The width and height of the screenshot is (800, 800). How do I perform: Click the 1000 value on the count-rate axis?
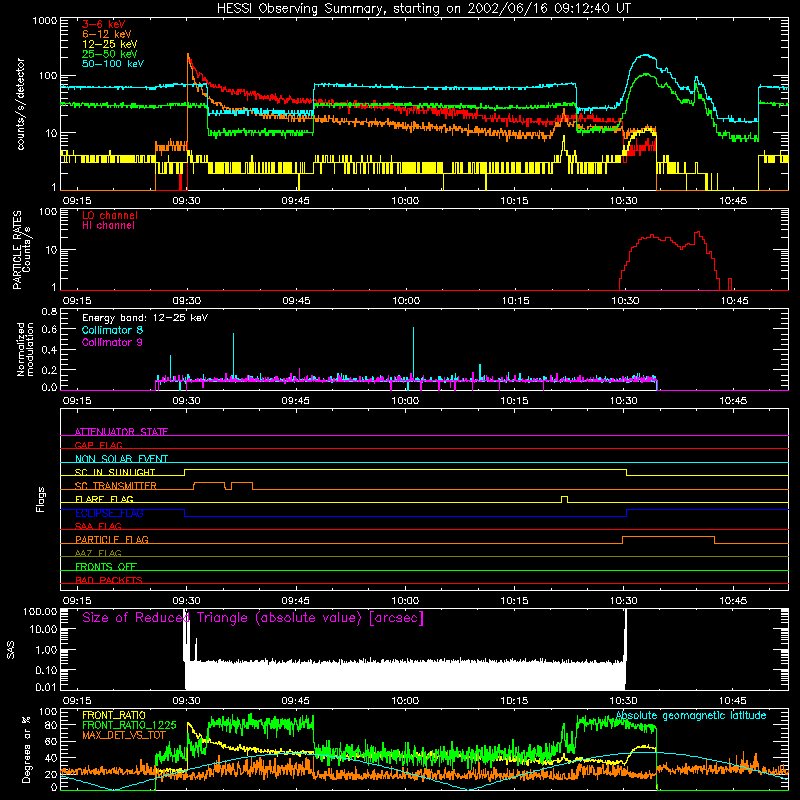44,21
